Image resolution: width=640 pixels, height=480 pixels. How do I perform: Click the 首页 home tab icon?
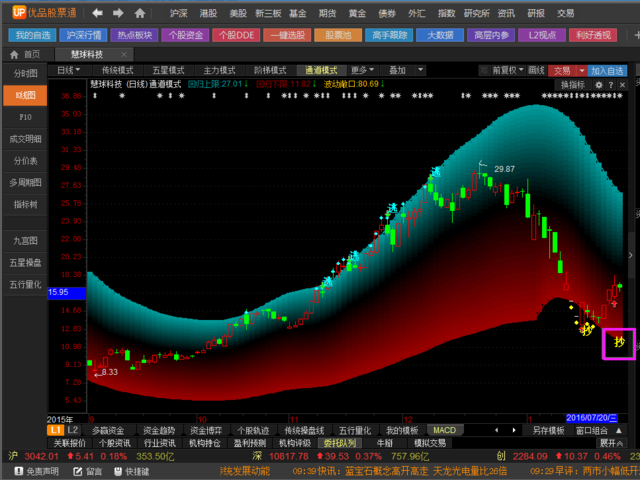point(27,54)
